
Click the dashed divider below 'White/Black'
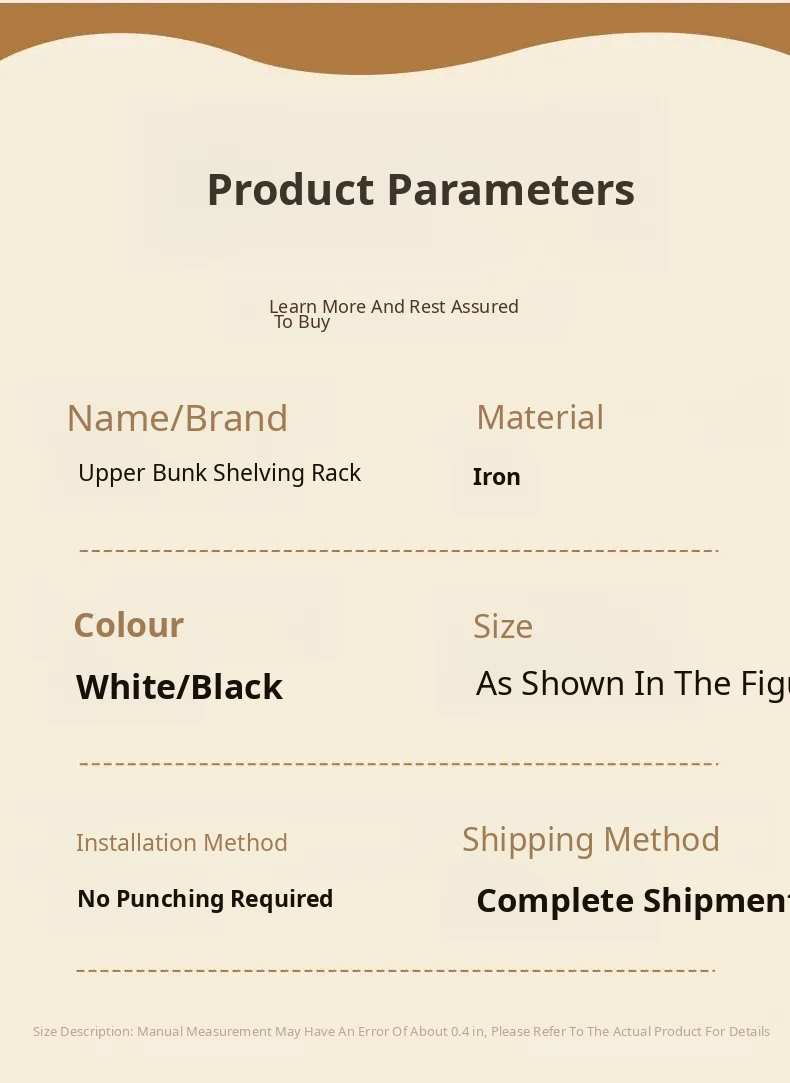[x=398, y=764]
